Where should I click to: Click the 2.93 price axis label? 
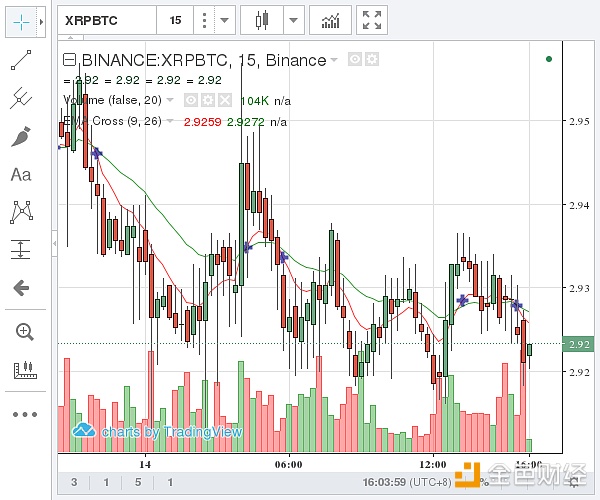[x=579, y=288]
